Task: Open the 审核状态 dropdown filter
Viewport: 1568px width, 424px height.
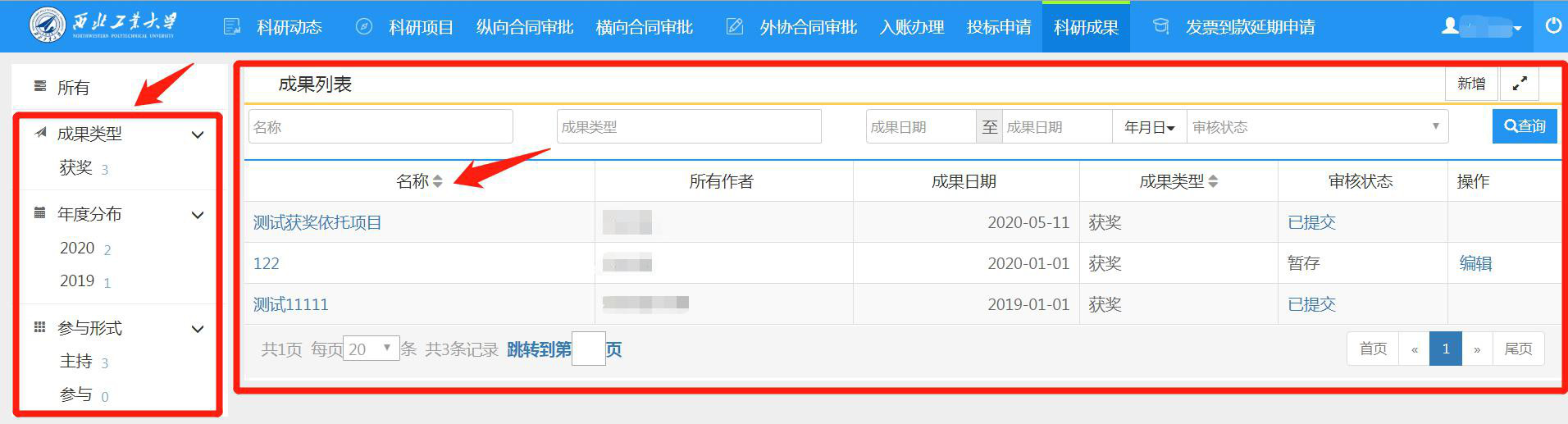Action: pos(1316,127)
